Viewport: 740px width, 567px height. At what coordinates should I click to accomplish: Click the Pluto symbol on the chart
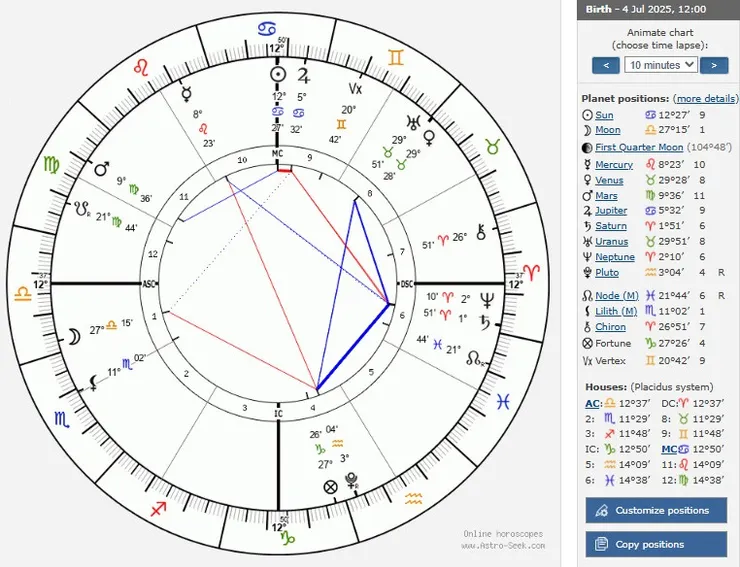(352, 481)
